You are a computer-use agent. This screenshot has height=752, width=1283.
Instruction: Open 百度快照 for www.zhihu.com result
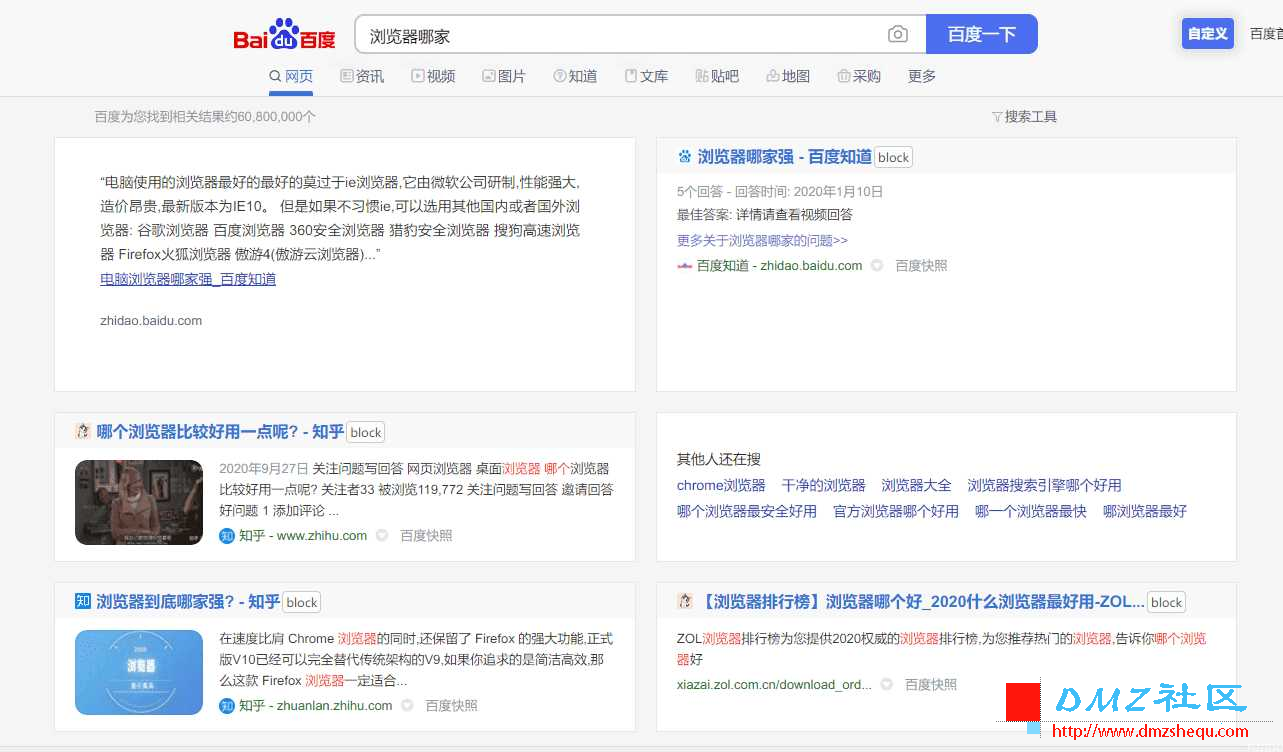point(426,536)
